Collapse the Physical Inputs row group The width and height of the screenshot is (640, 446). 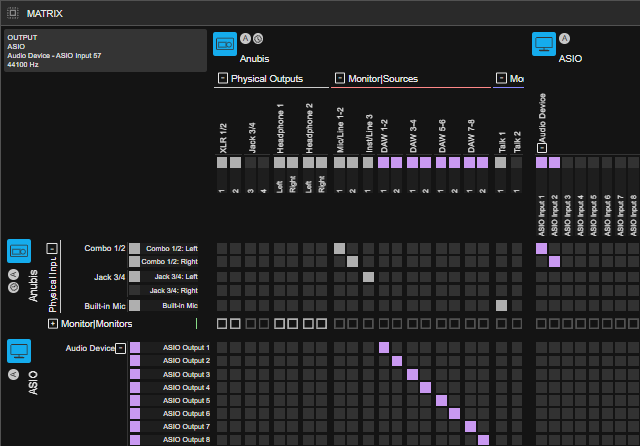coord(52,249)
